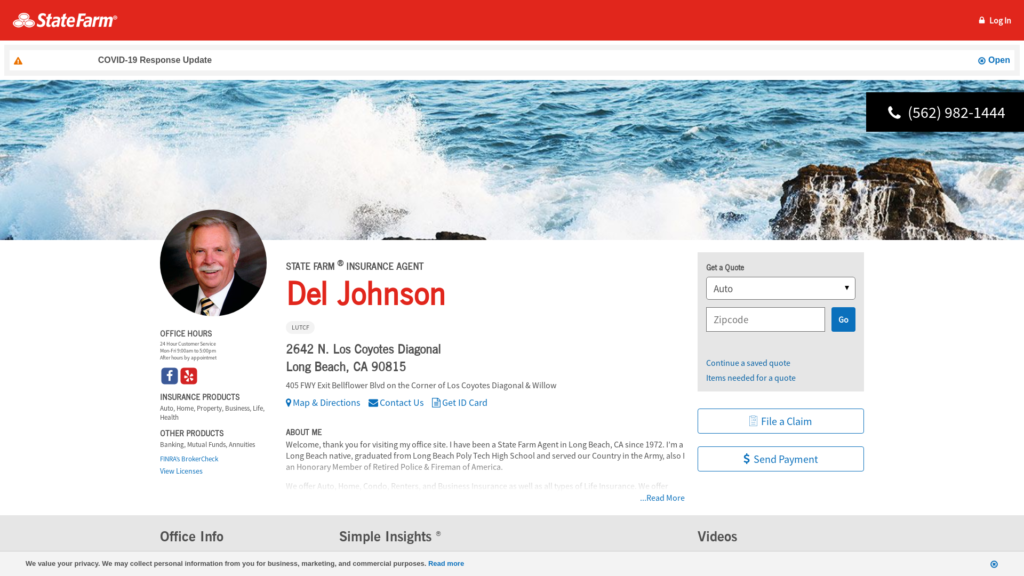Click Send Payment button
This screenshot has height=576, width=1024.
pos(780,459)
